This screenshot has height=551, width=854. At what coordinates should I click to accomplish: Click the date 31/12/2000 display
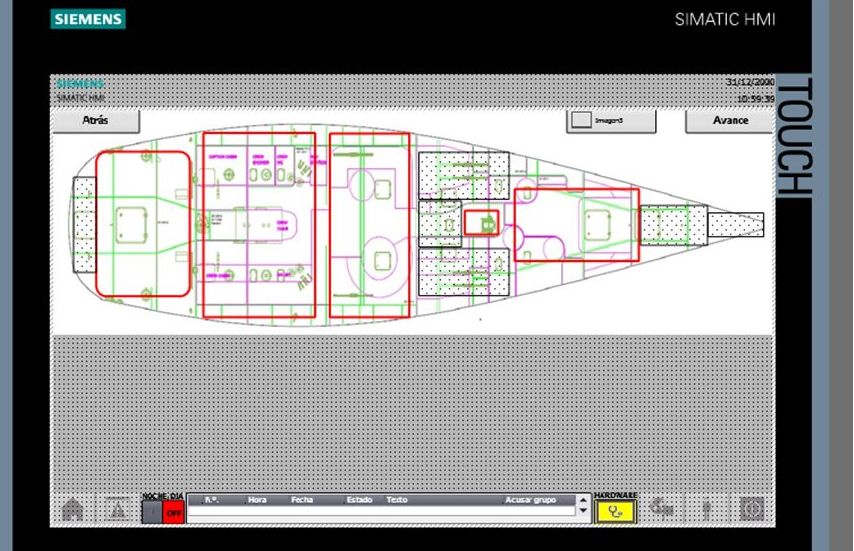coord(750,82)
